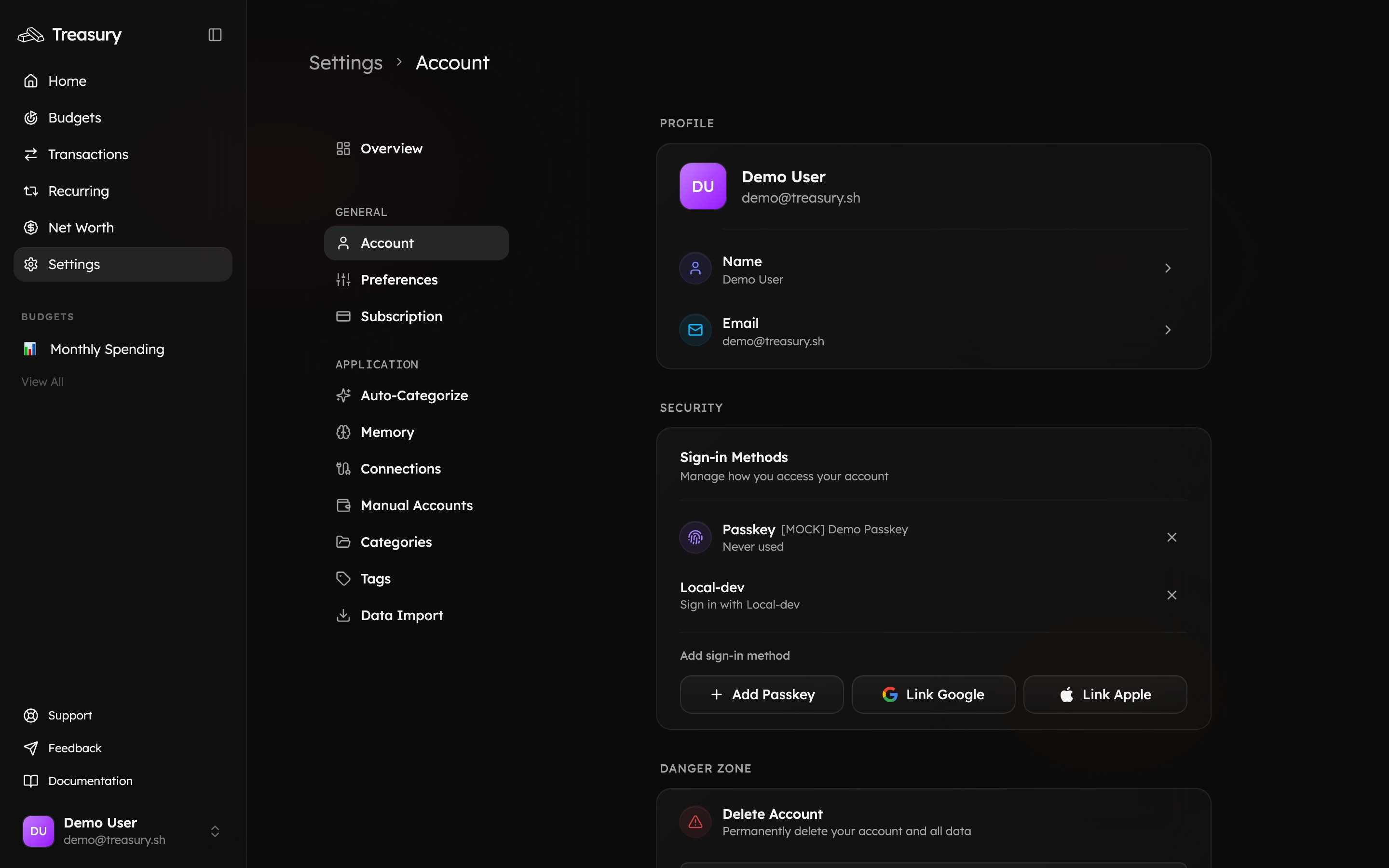This screenshot has width=1389, height=868.
Task: Click Settings in the breadcrumb
Action: coord(345,63)
